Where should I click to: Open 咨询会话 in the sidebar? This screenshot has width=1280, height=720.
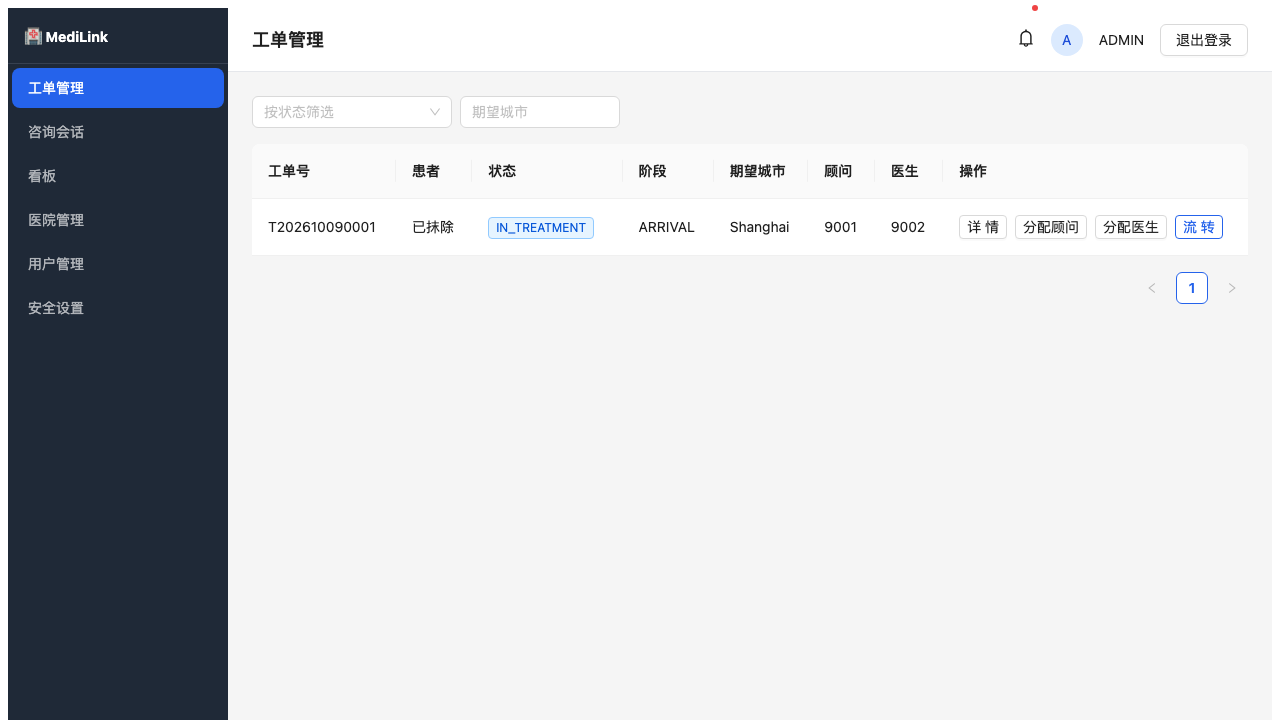click(118, 132)
